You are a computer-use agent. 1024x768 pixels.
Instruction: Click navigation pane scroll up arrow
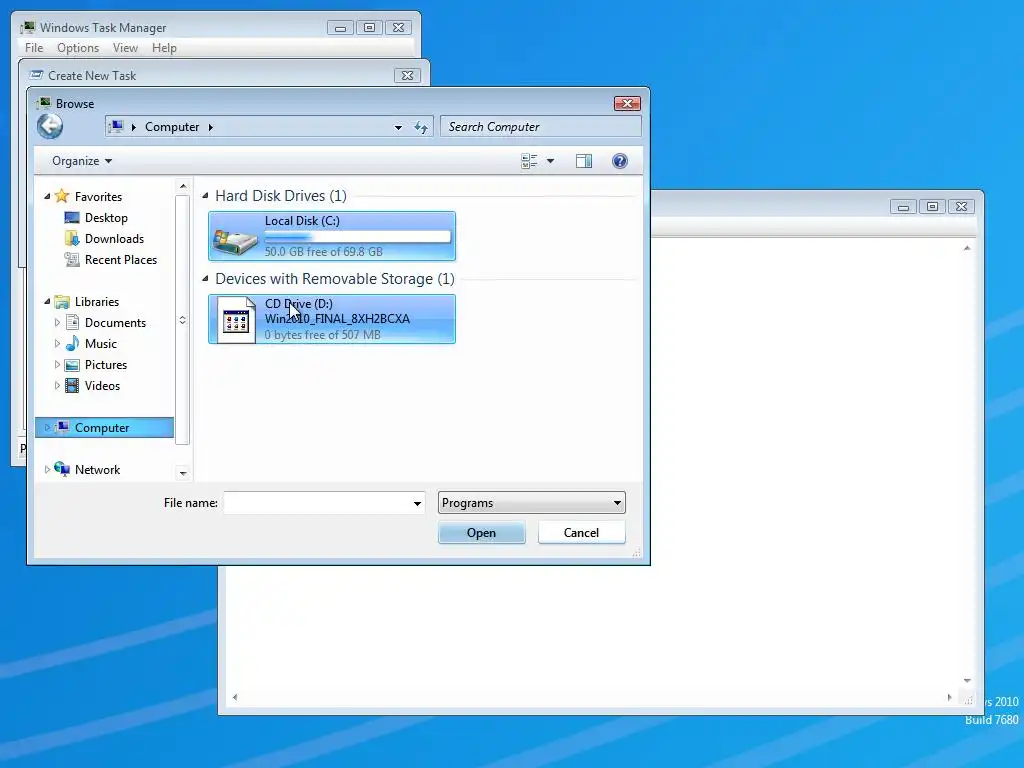point(183,186)
